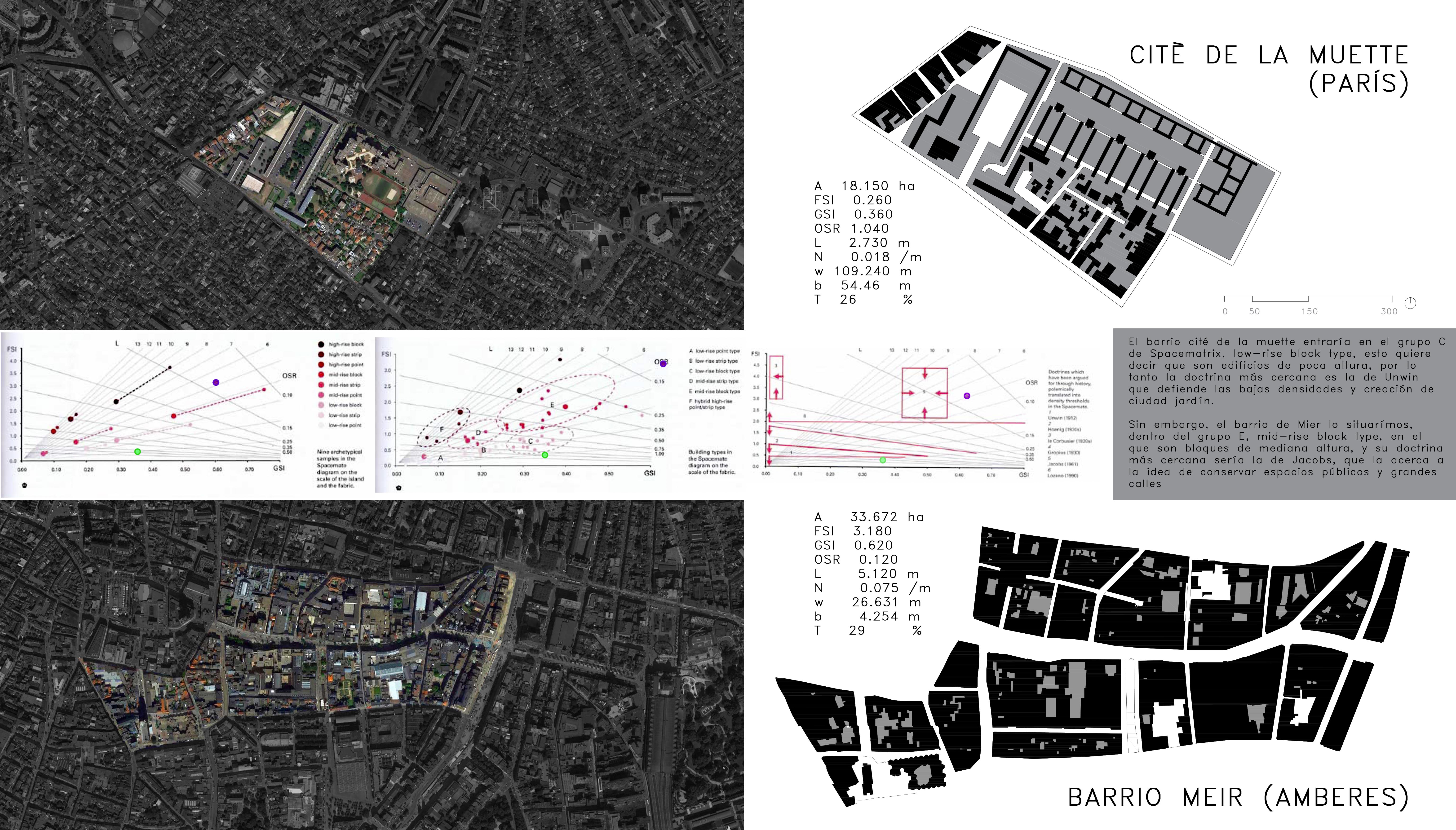Click the paragraph starting 'Sin embargo, el barrio de Mier'
This screenshot has width=1456, height=830.
coord(1286,454)
